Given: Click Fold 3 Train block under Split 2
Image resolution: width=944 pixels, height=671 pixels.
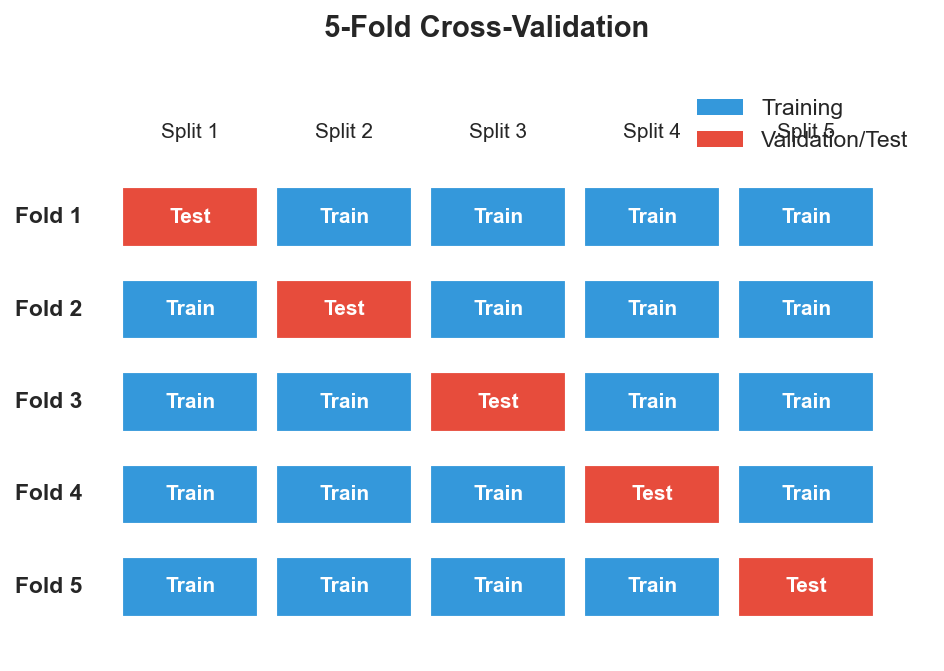Looking at the screenshot, I should click(344, 401).
